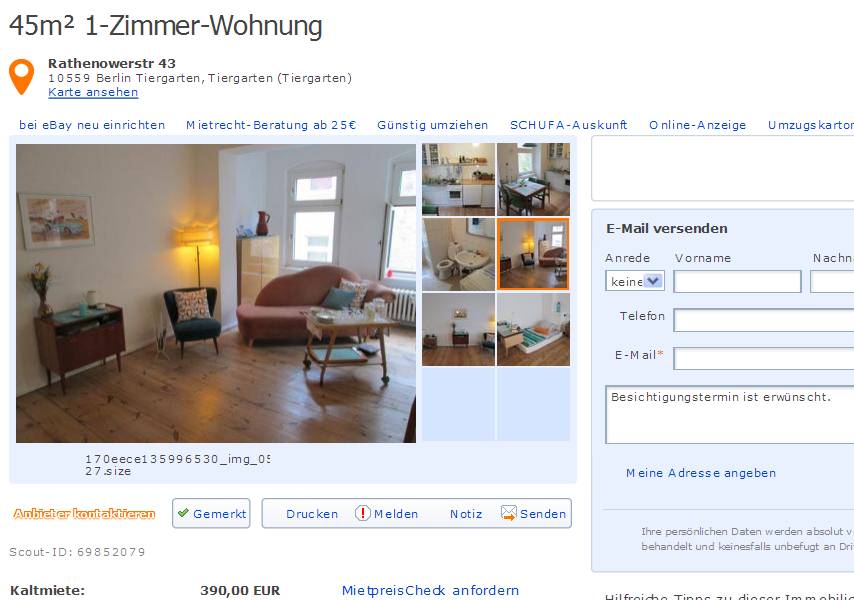Click the Notiz button
This screenshot has height=600, width=854.
[x=466, y=513]
